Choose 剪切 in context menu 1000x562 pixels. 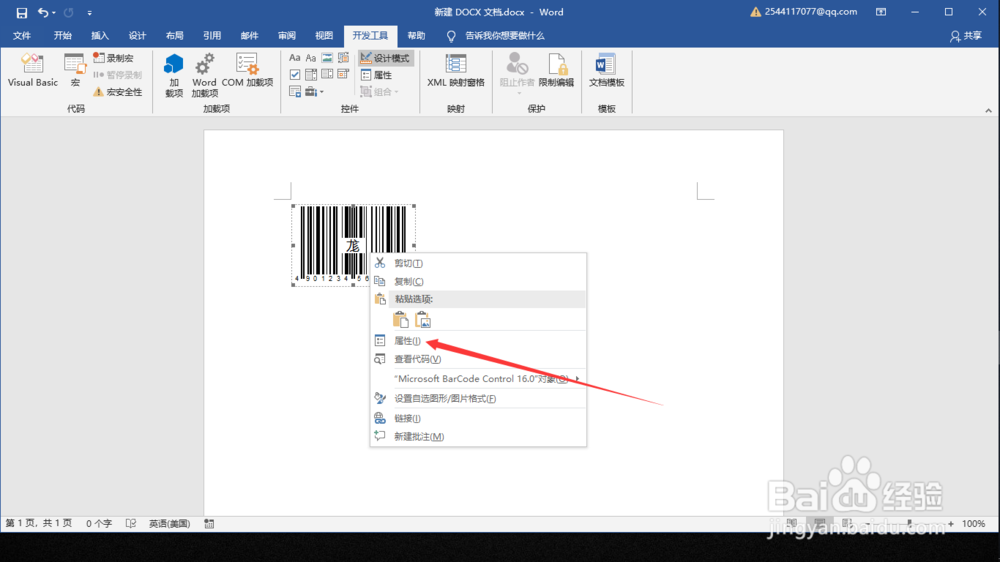pos(478,263)
